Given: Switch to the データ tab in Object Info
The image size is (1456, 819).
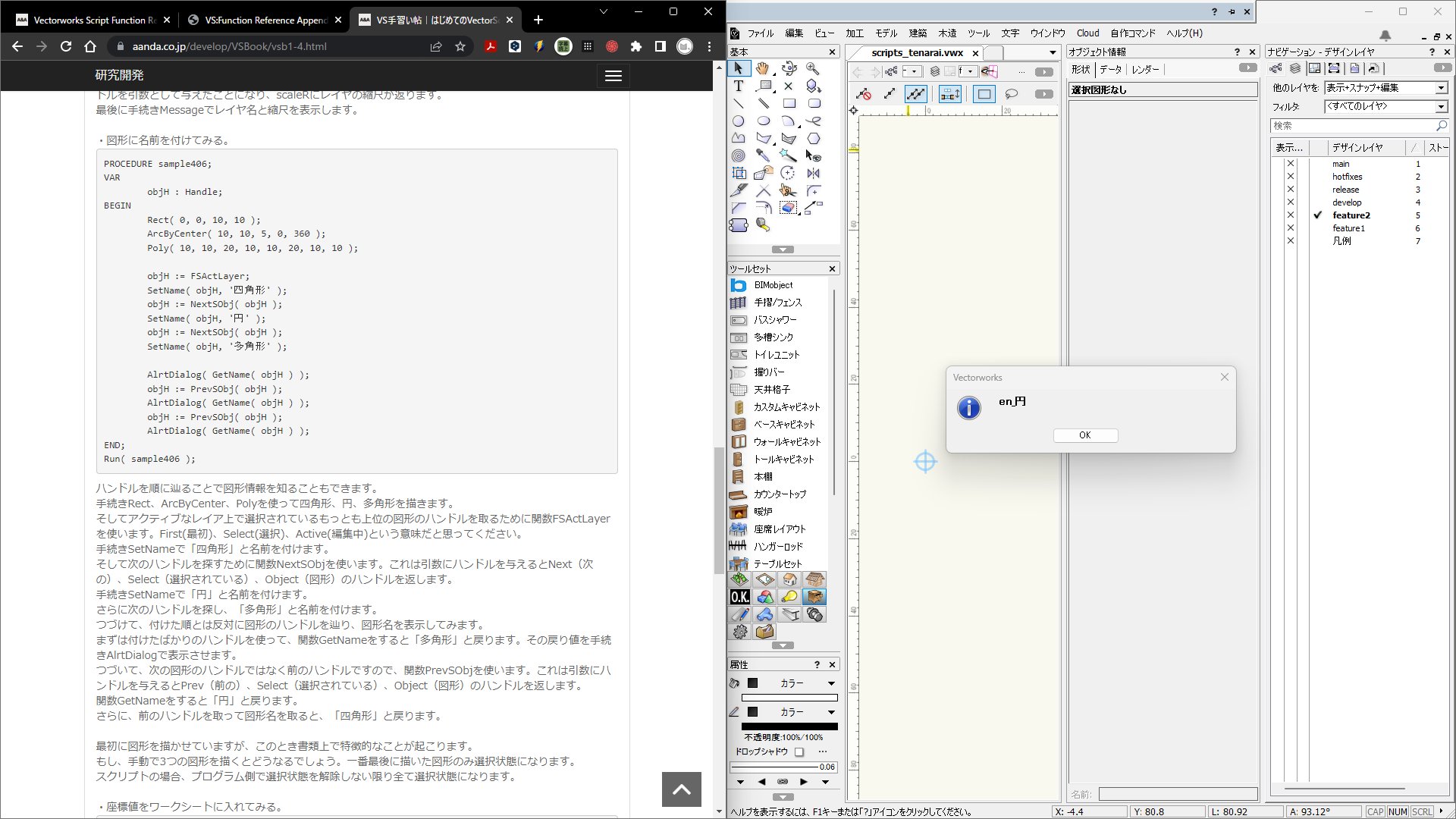Looking at the screenshot, I should tap(1112, 69).
